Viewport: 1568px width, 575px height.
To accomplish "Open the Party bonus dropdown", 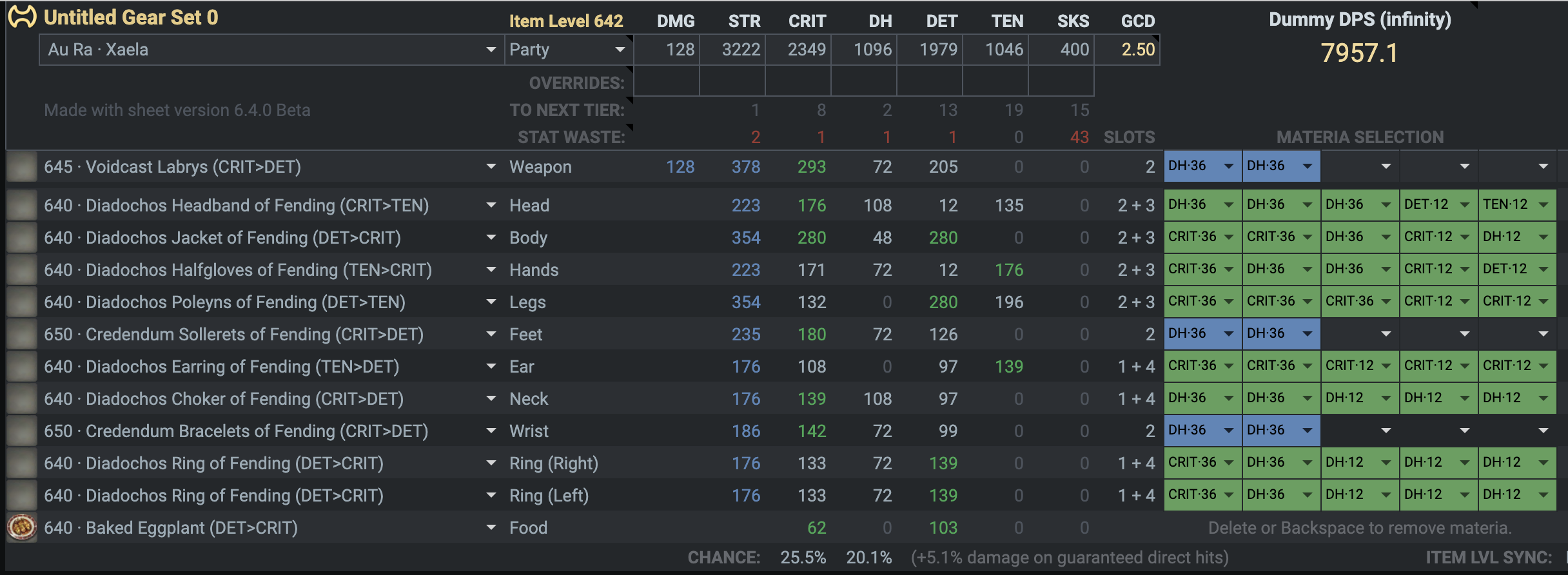I will tap(620, 50).
